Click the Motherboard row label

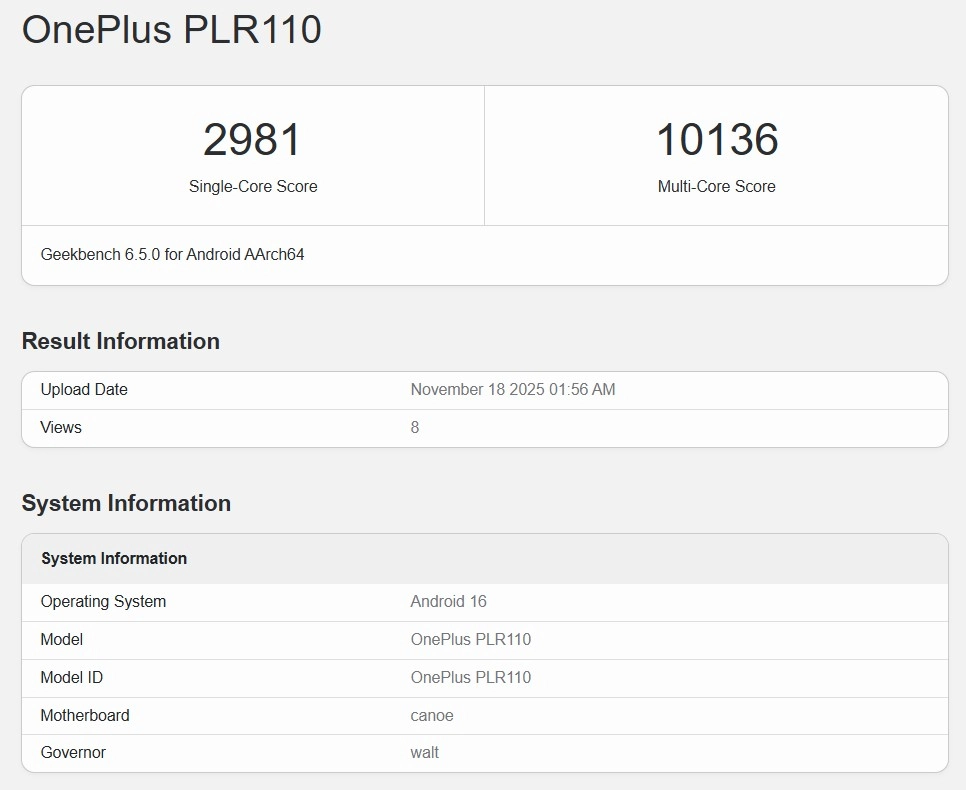click(85, 716)
